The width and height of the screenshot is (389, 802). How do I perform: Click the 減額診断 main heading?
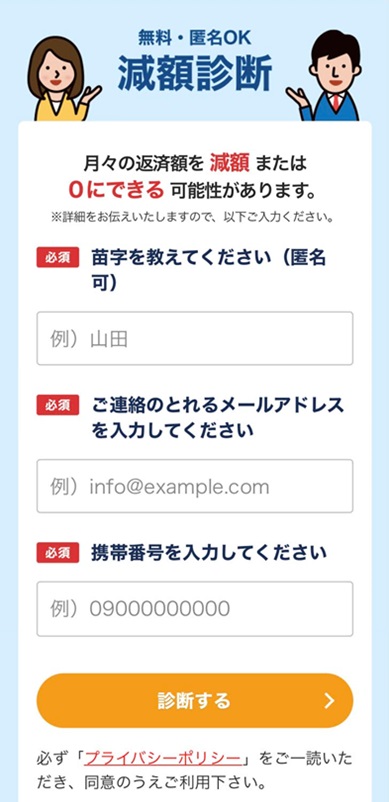click(x=195, y=73)
